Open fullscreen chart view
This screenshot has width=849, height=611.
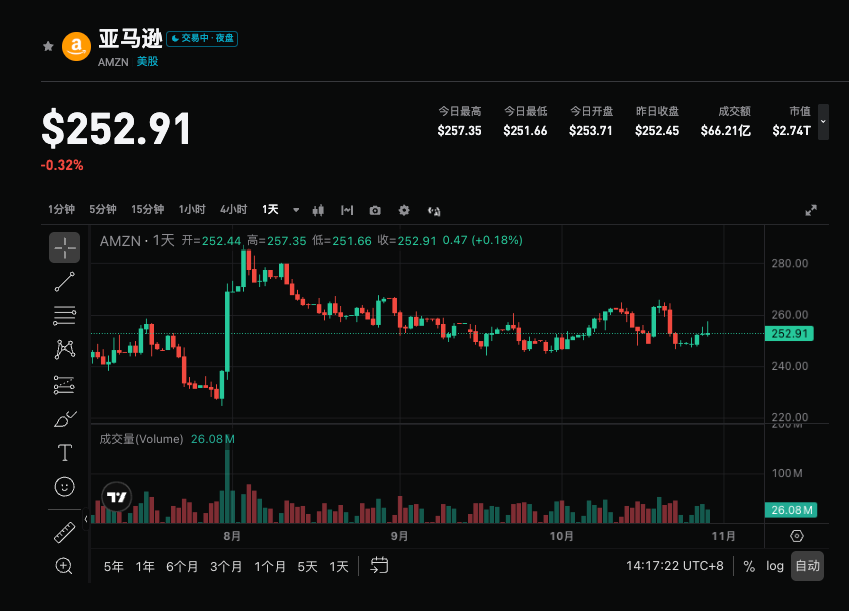[x=811, y=210]
